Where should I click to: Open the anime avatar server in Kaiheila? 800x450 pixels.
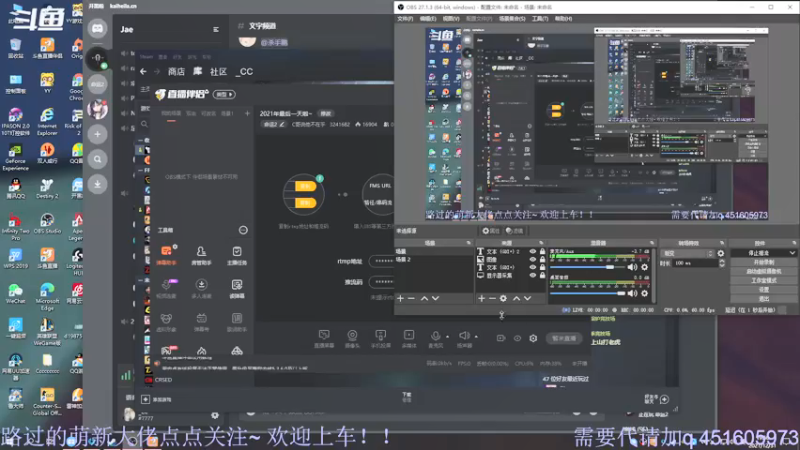pyautogui.click(x=97, y=109)
